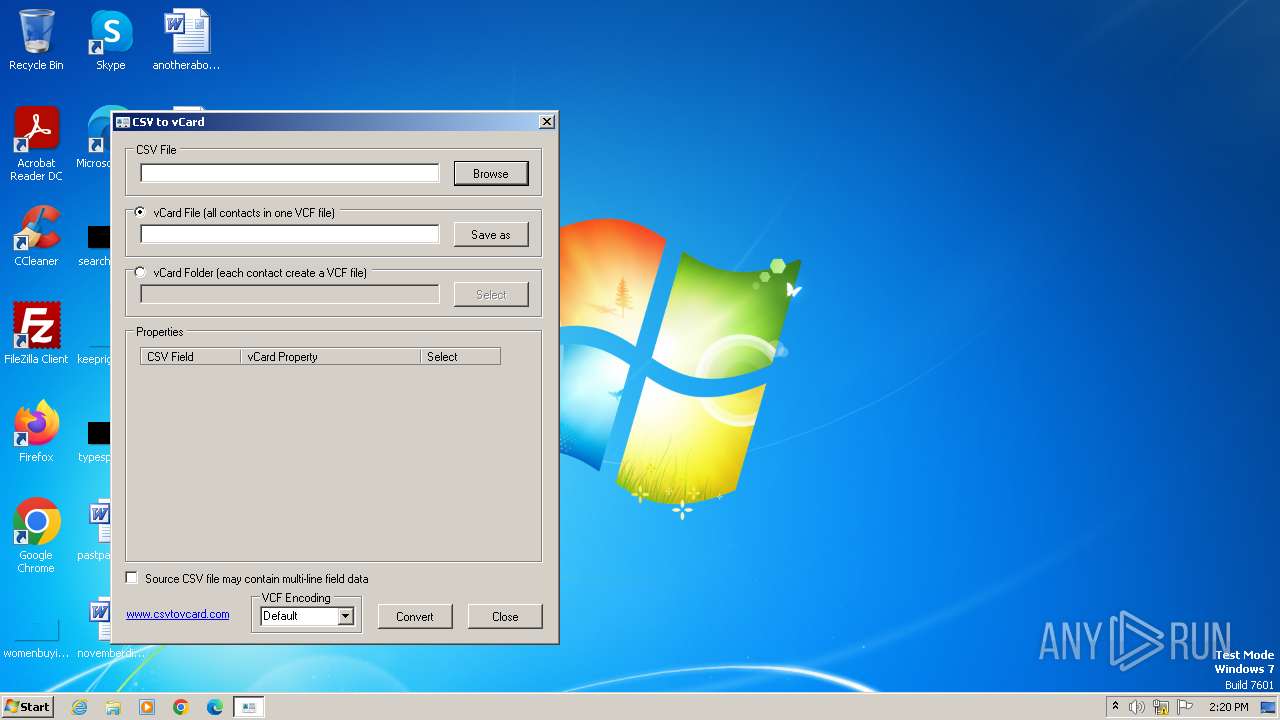Image resolution: width=1280 pixels, height=720 pixels.
Task: Select the vCard File (all contacts) option
Action: 140,212
